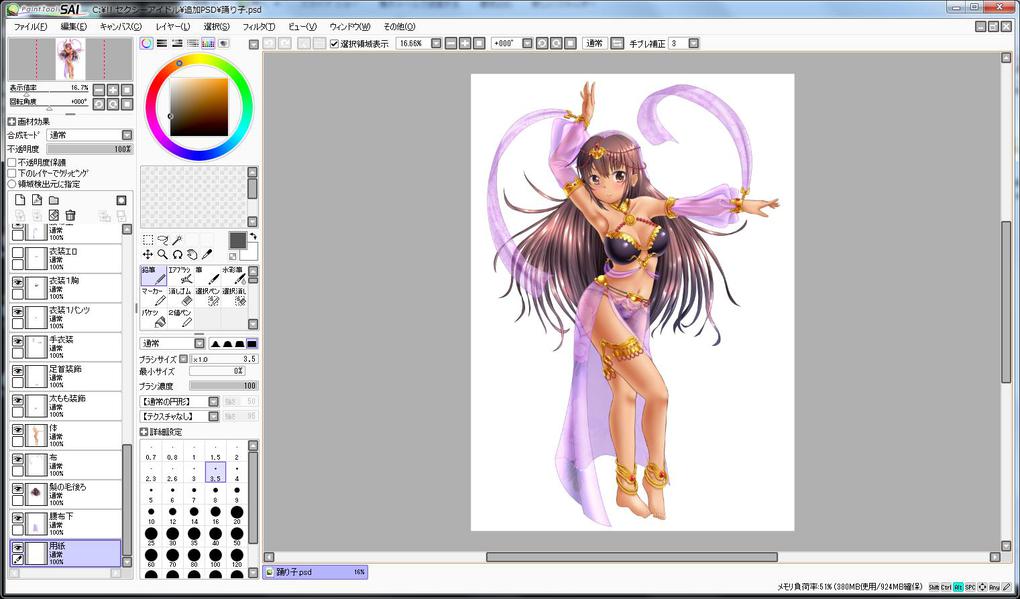Hide the 体 layer
The image size is (1020, 599).
[x=18, y=430]
